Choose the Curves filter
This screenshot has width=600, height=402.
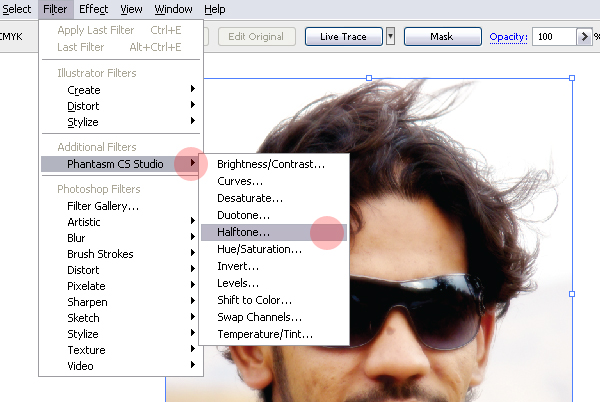click(274, 181)
